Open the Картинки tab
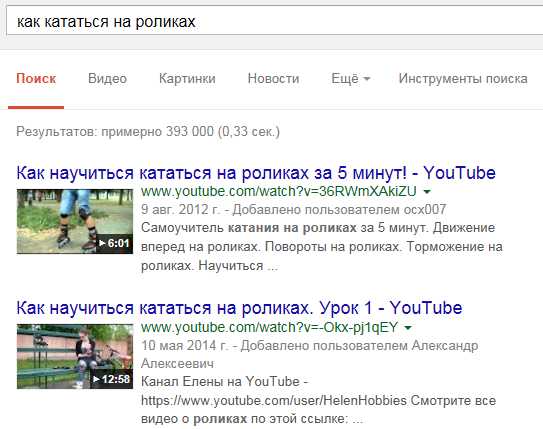543x429 pixels. pos(187,79)
